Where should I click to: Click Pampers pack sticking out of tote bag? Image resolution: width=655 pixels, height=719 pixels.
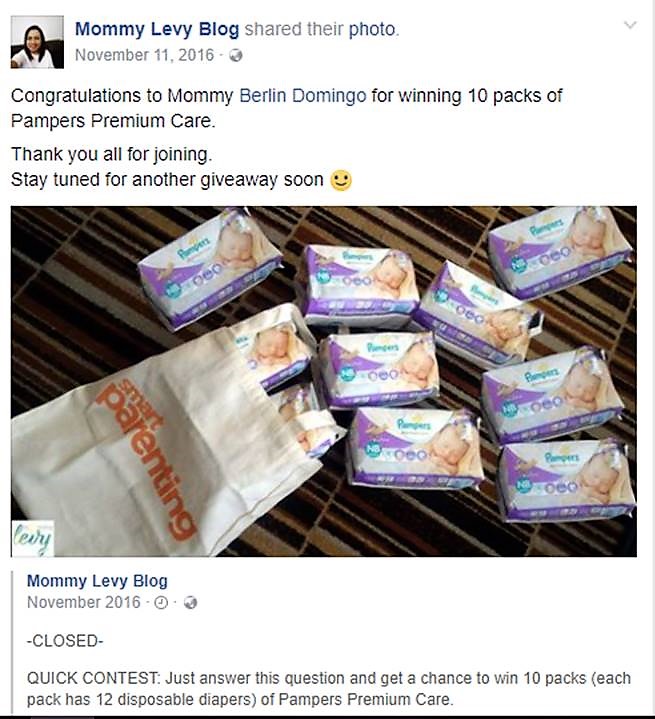coord(277,348)
